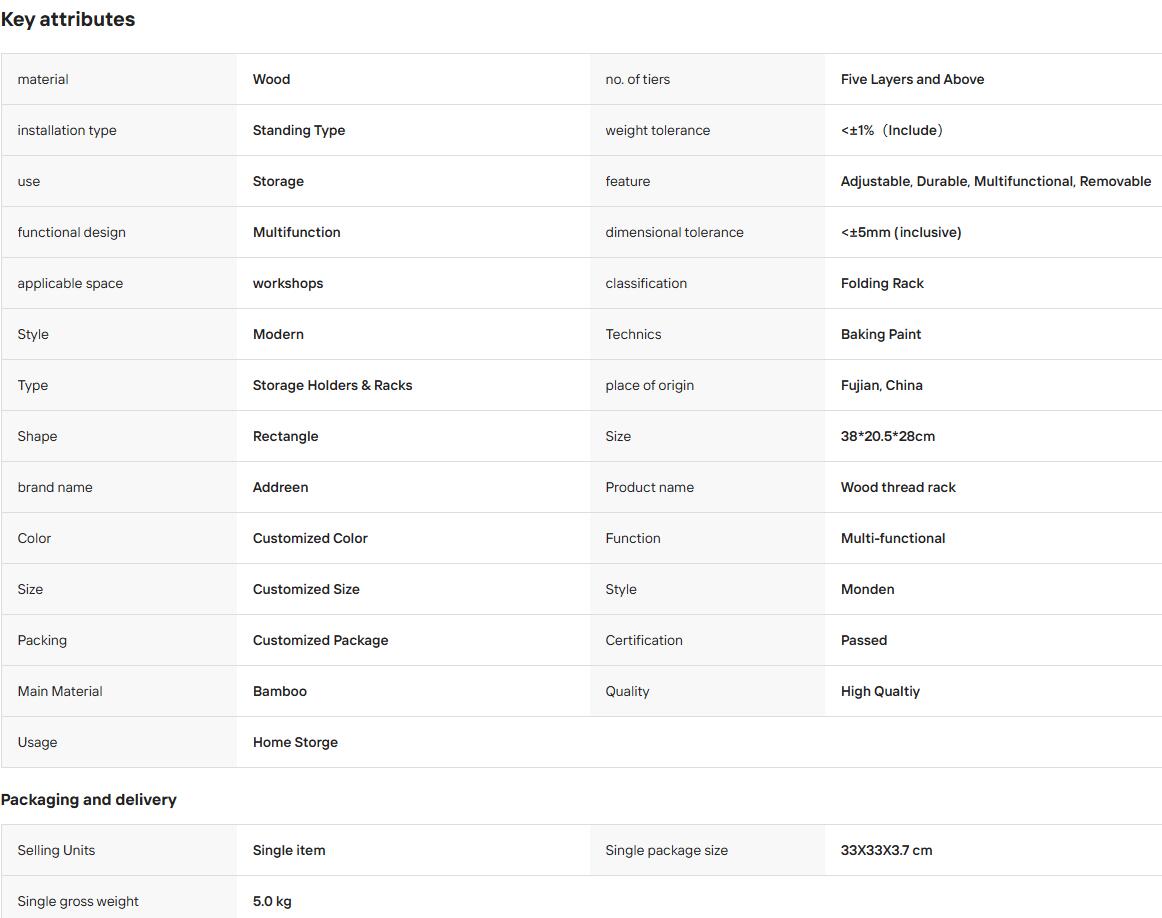Select the Key attributes heading
1162x918 pixels.
click(x=67, y=19)
